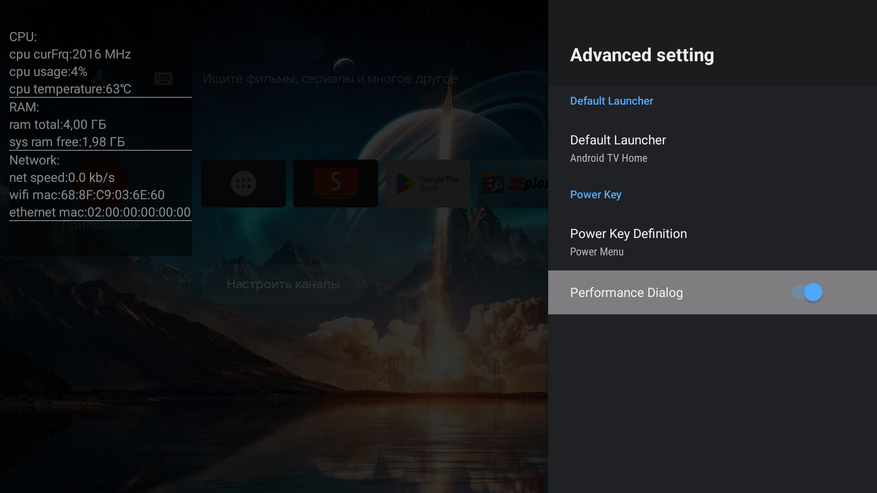Click the microphone voice search icon
The height and width of the screenshot is (493, 877).
click(100, 78)
